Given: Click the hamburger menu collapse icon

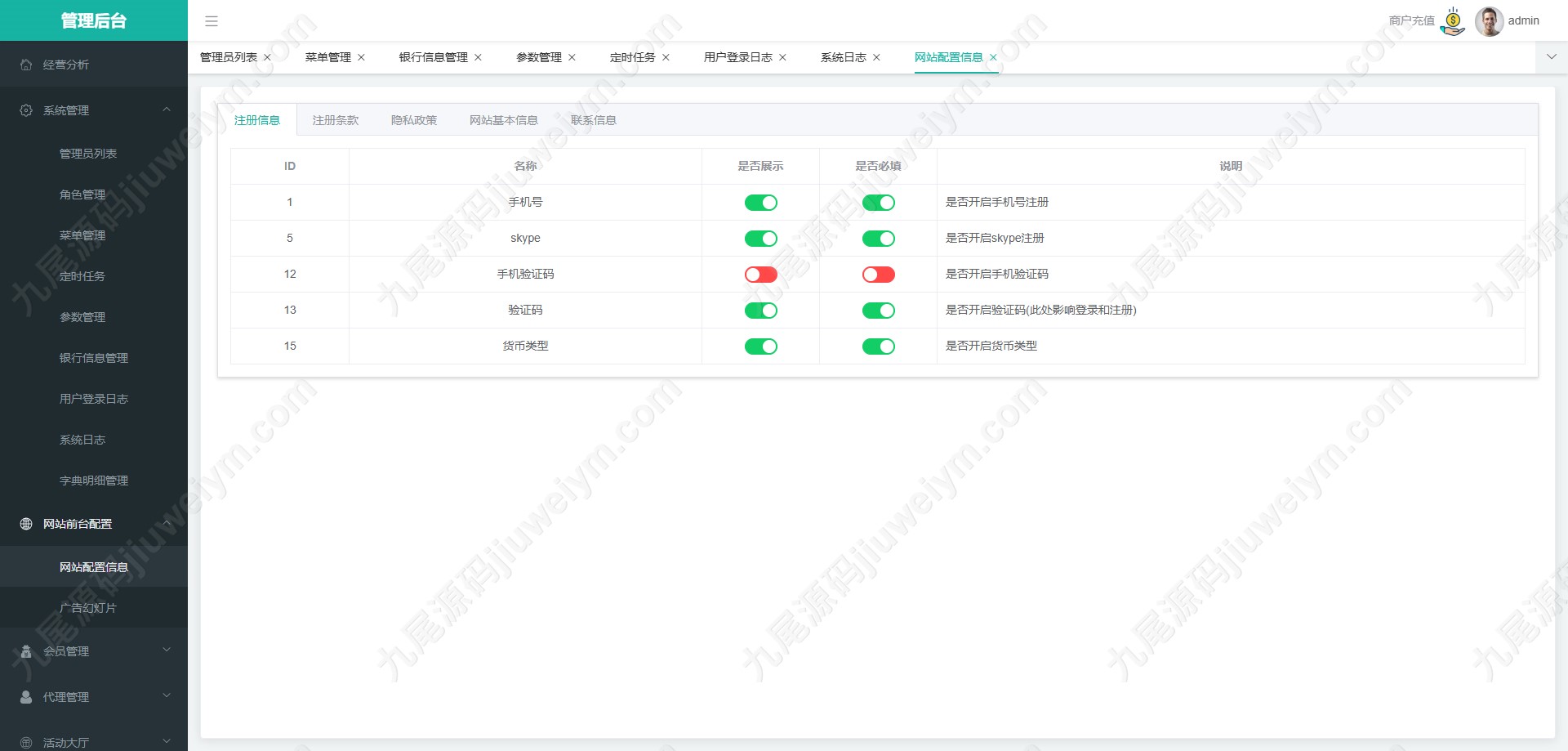Looking at the screenshot, I should click(212, 21).
